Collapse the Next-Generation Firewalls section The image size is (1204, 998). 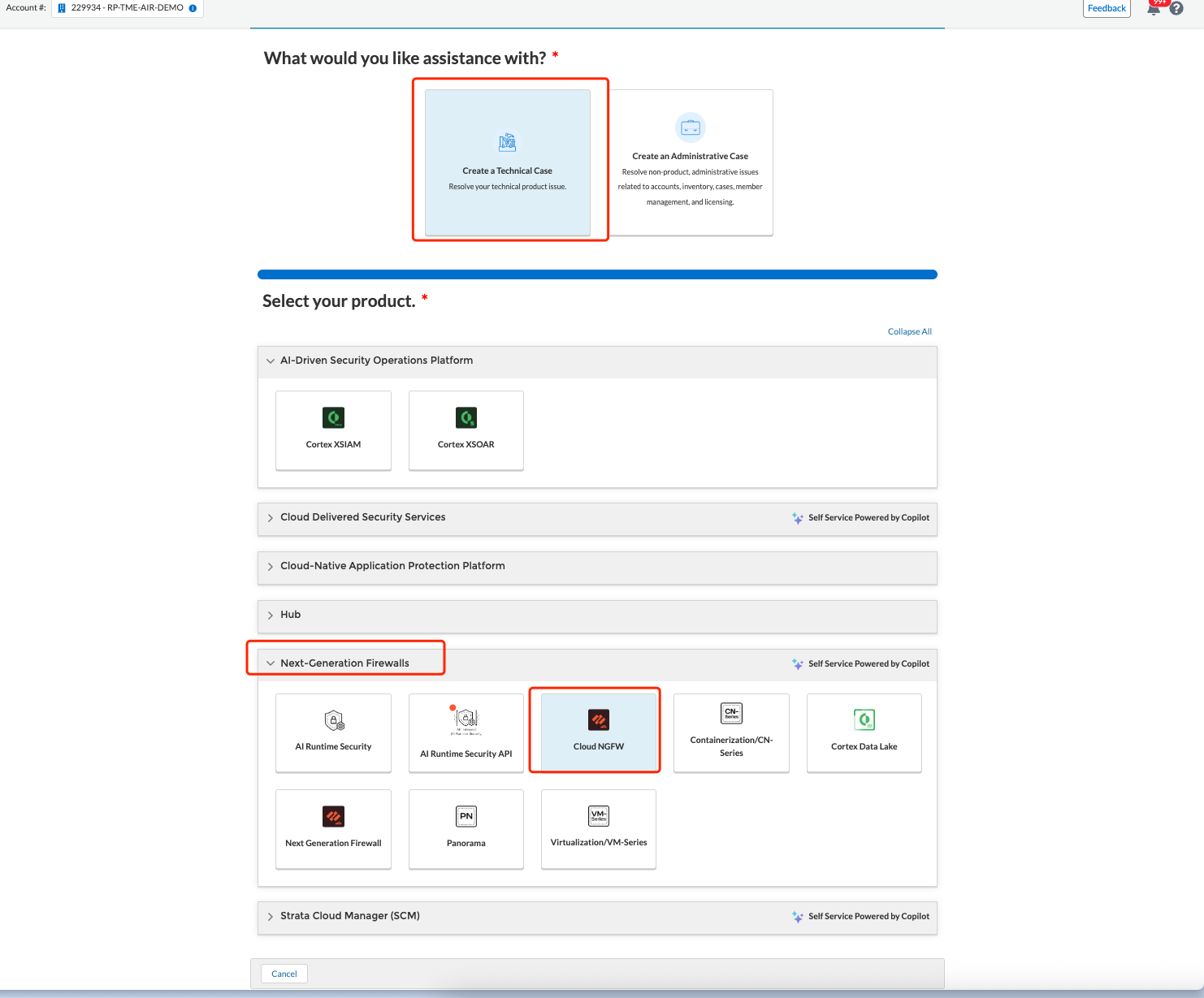click(271, 663)
